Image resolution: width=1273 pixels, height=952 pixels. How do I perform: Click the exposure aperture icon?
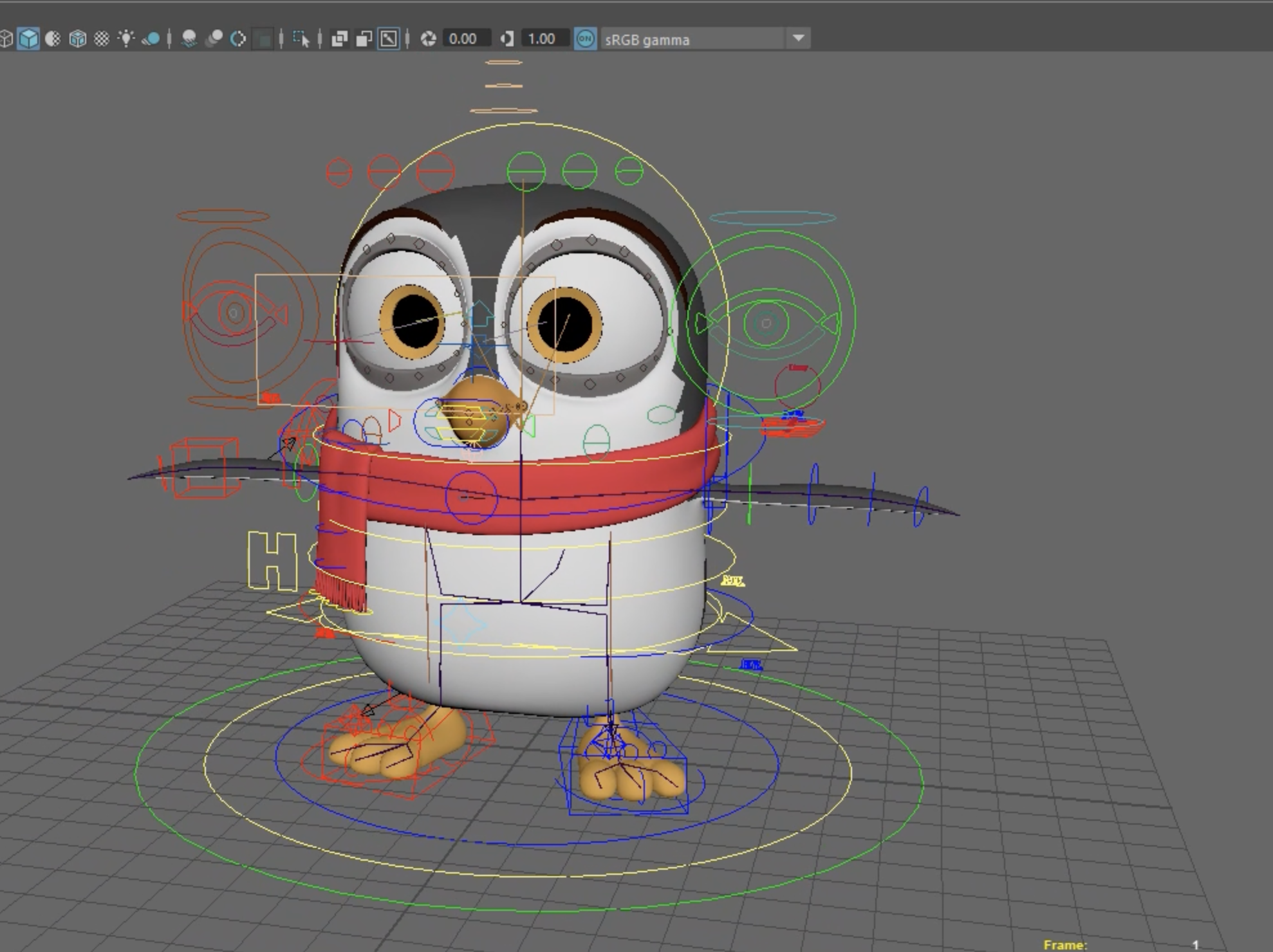pos(428,39)
